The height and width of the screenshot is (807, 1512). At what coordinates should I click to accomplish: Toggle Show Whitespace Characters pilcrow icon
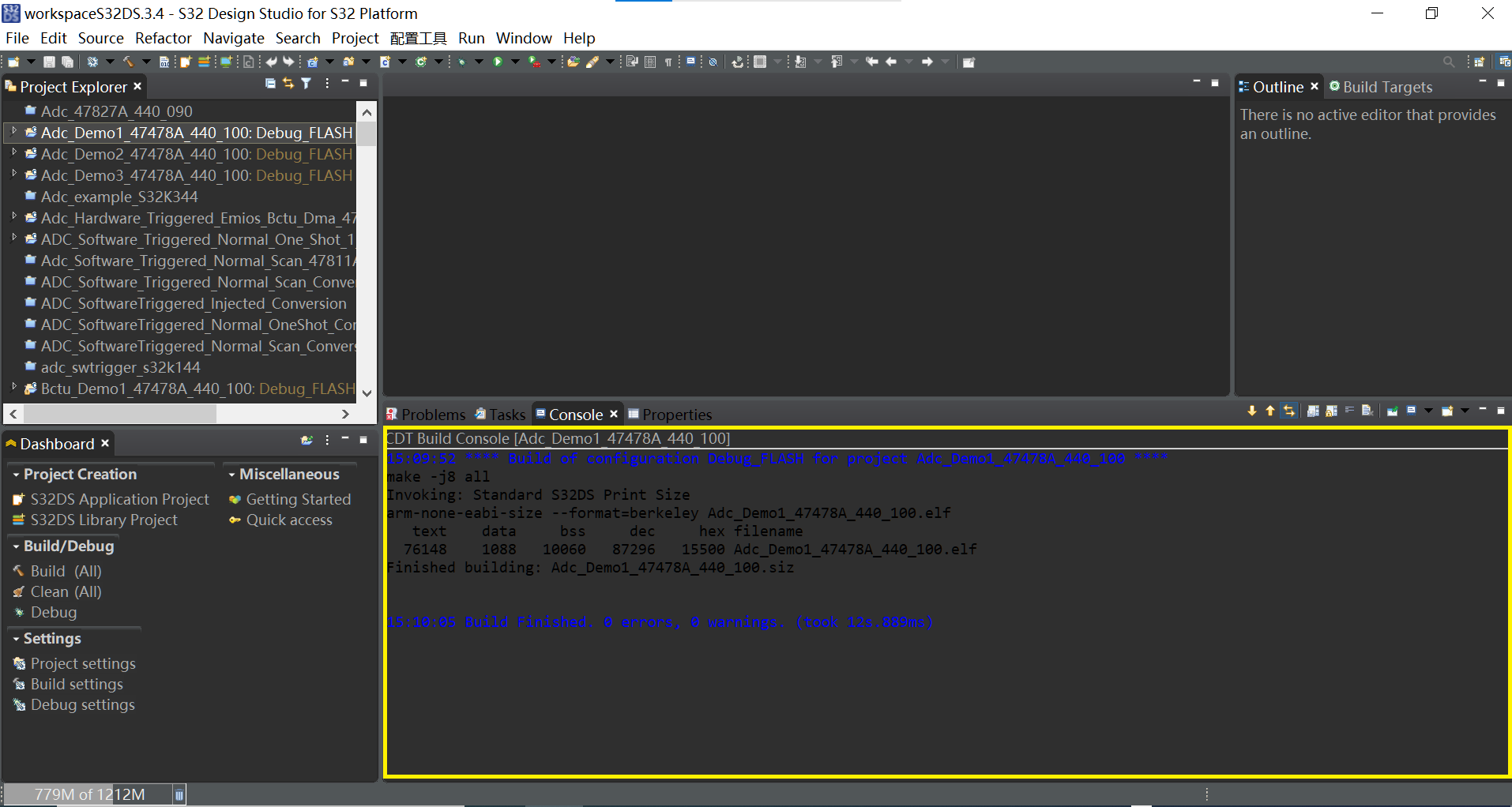pyautogui.click(x=668, y=62)
